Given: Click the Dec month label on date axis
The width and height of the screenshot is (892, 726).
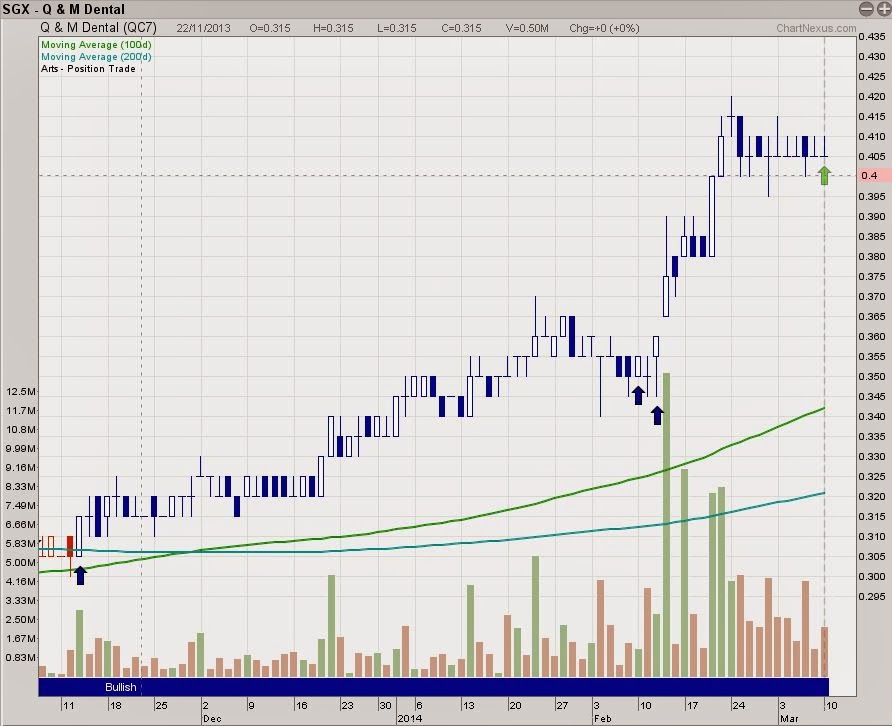Looking at the screenshot, I should point(212,719).
